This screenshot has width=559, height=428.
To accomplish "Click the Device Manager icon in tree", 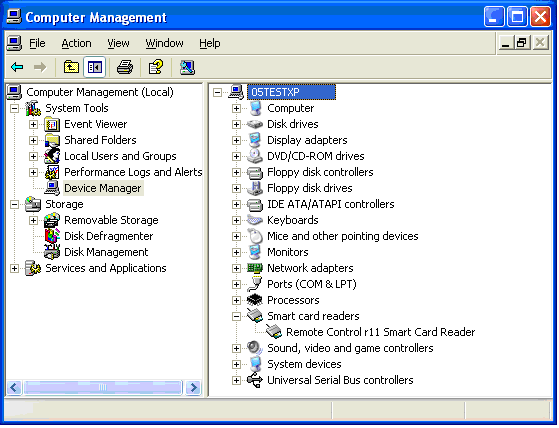I will pos(52,188).
